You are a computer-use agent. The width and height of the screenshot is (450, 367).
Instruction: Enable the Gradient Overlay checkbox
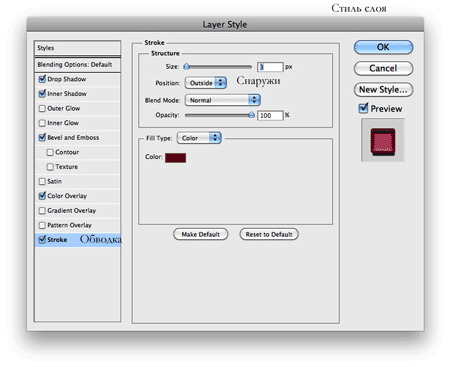(42, 211)
